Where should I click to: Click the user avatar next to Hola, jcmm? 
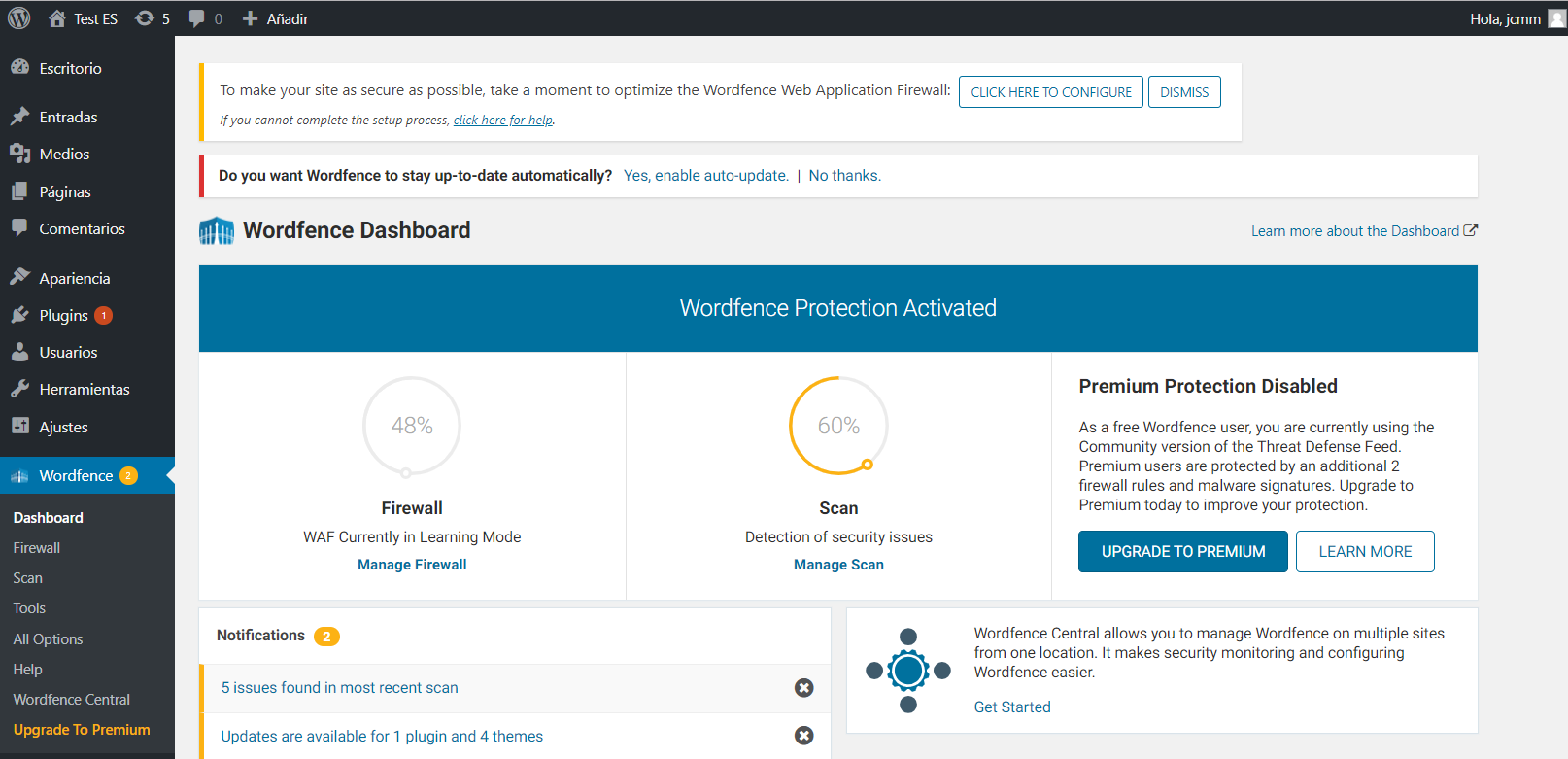[1556, 18]
